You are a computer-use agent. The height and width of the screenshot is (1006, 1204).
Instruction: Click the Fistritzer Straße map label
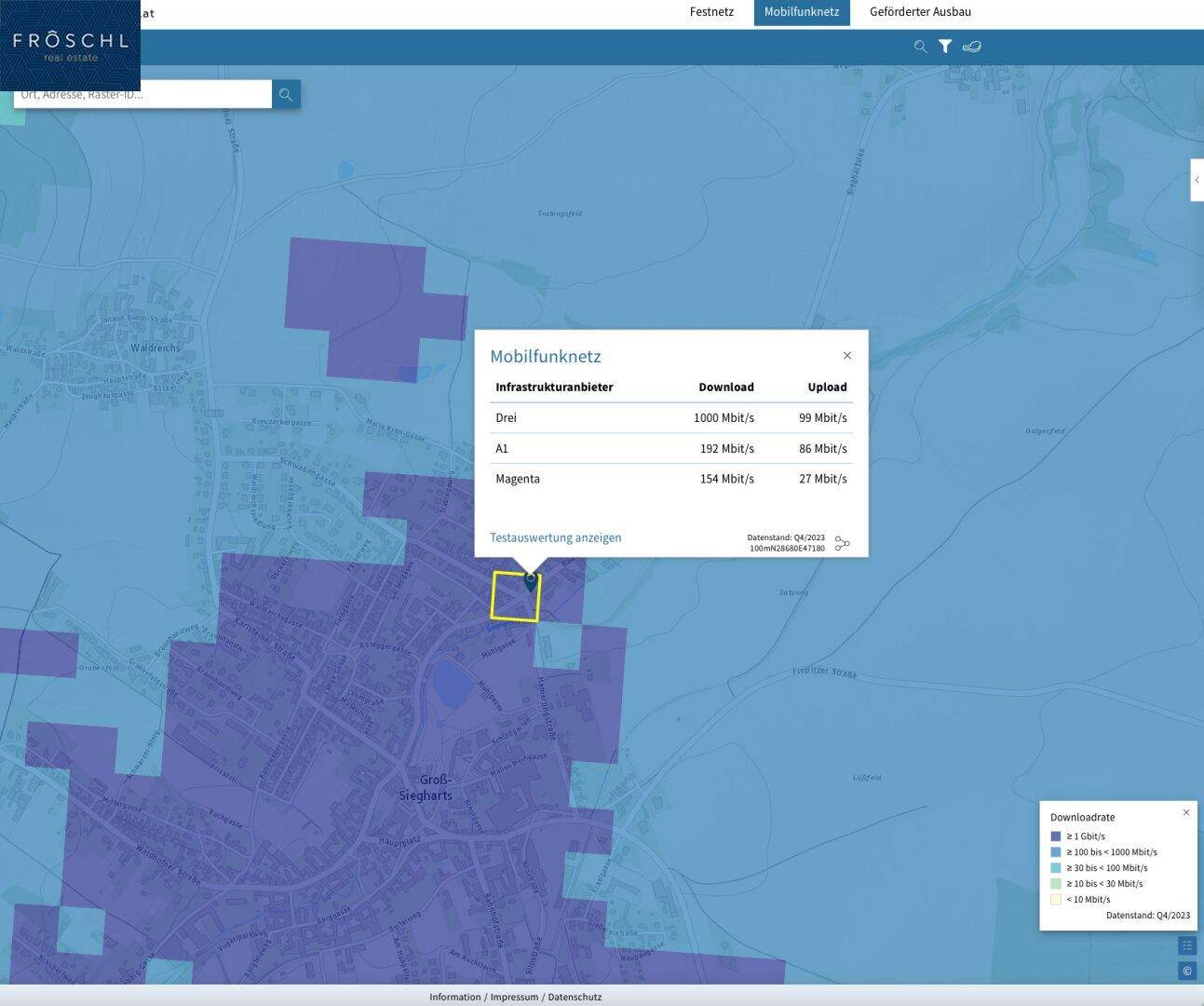pyautogui.click(x=825, y=673)
